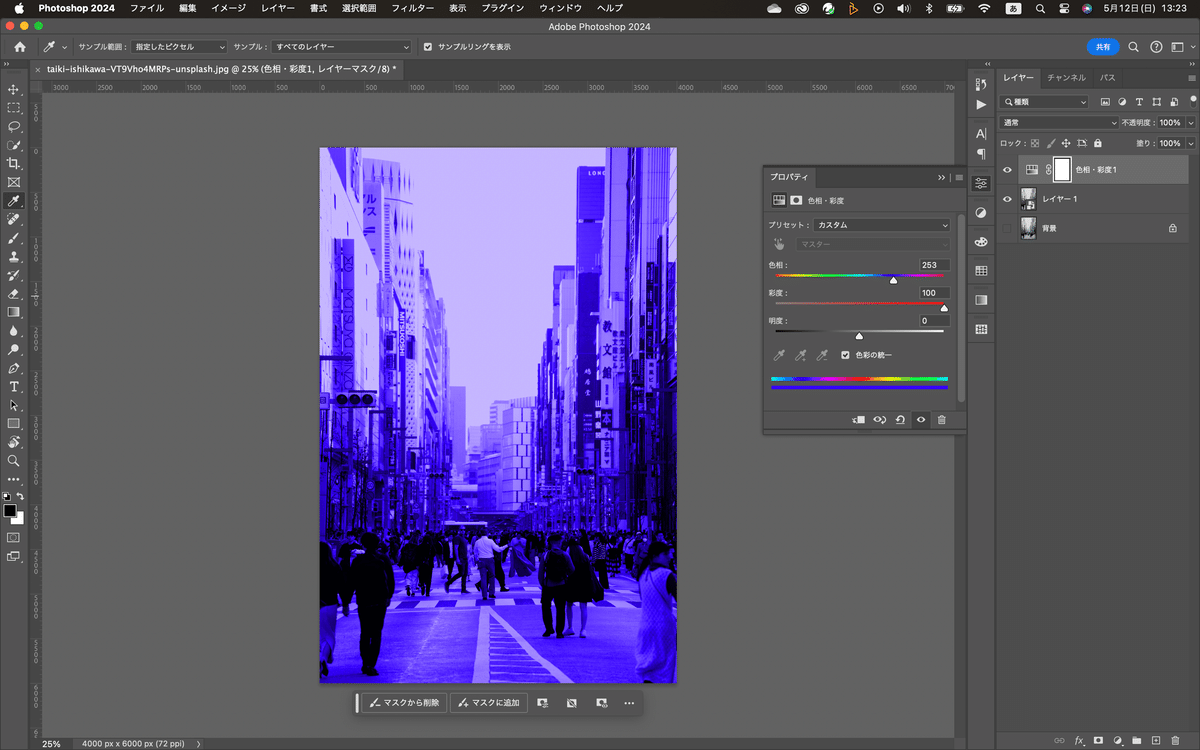Screen dimensions: 1200x750
Task: Disable サンプルリングを表示 checkbox
Action: [429, 47]
